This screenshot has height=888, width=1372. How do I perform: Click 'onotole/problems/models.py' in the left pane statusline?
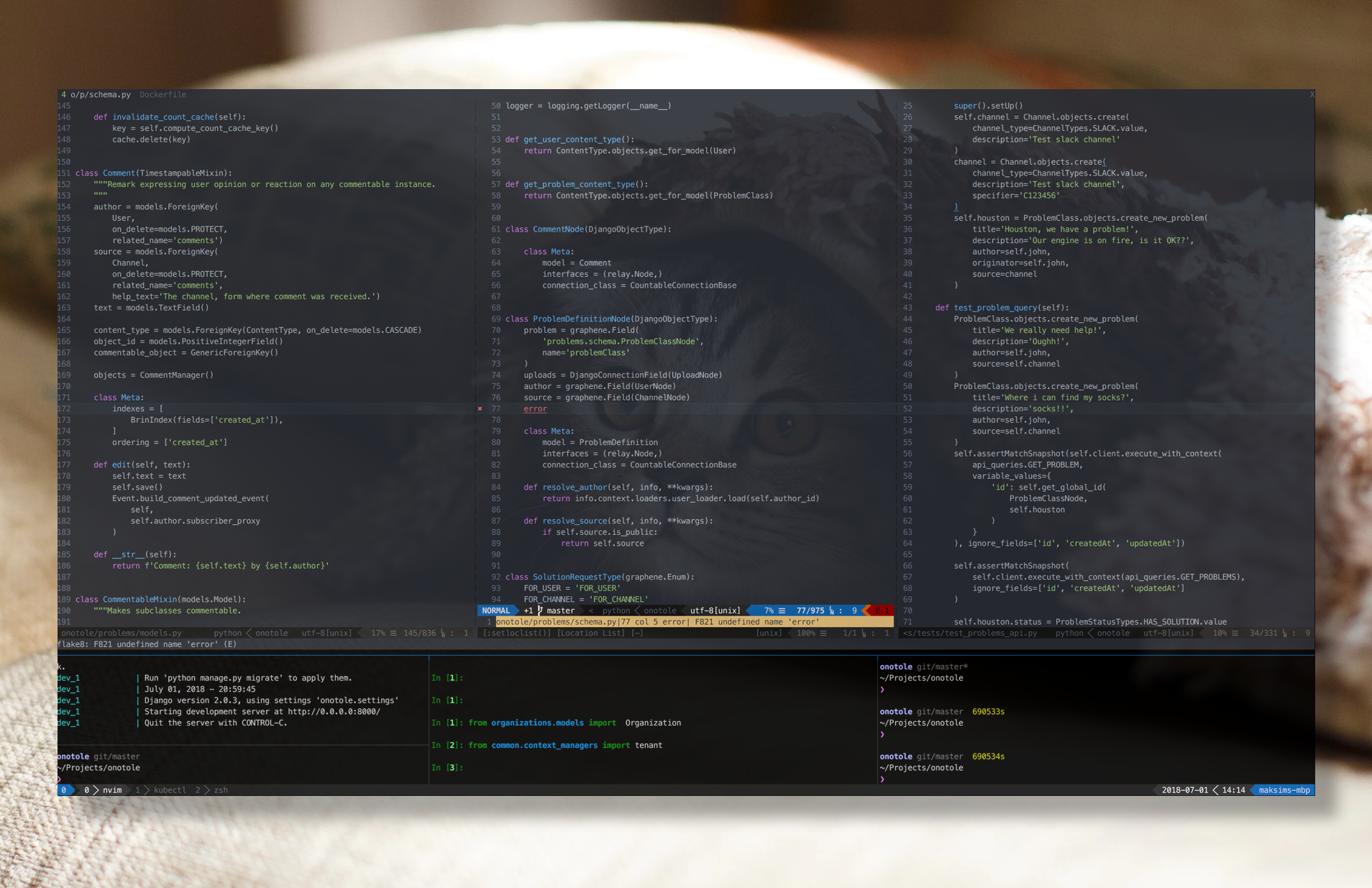tap(122, 633)
